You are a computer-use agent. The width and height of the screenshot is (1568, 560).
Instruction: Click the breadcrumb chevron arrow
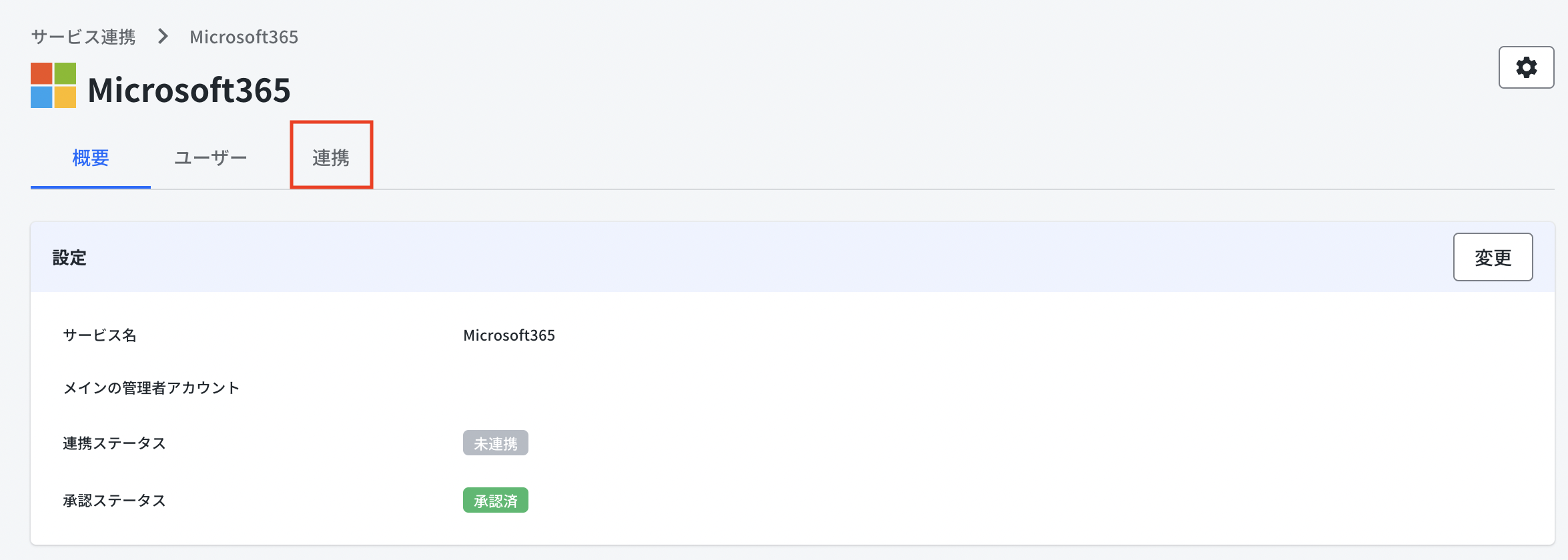point(163,37)
